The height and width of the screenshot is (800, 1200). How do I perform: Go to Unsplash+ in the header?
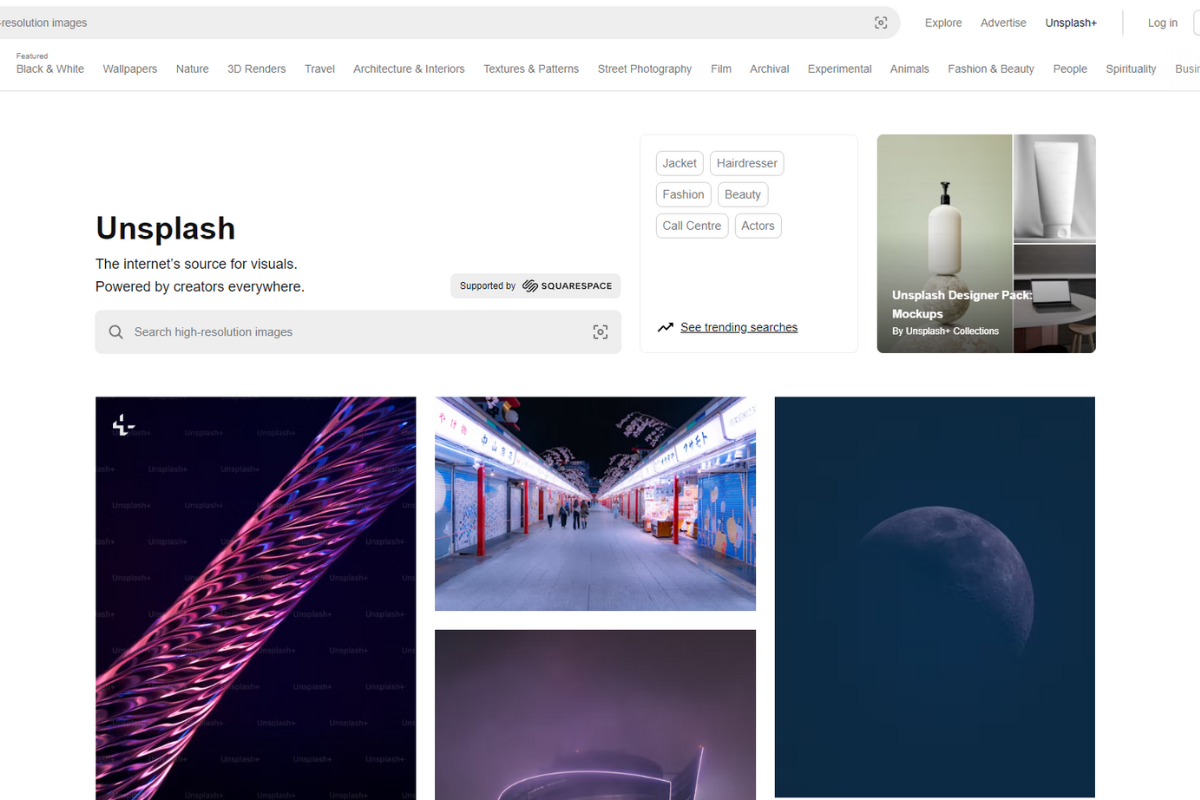[1071, 23]
